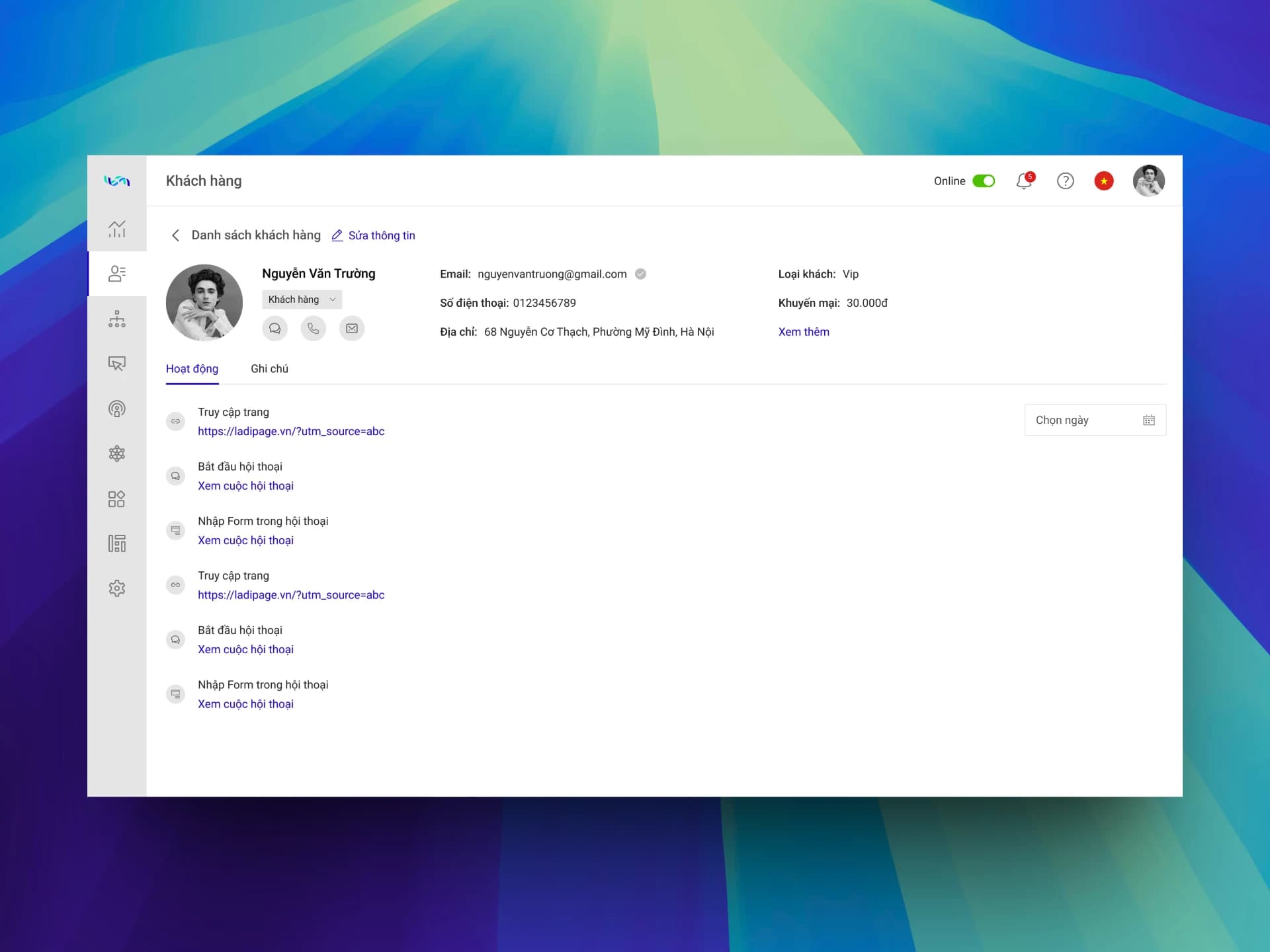
Task: Go back using the left chevron arrow
Action: click(x=175, y=235)
